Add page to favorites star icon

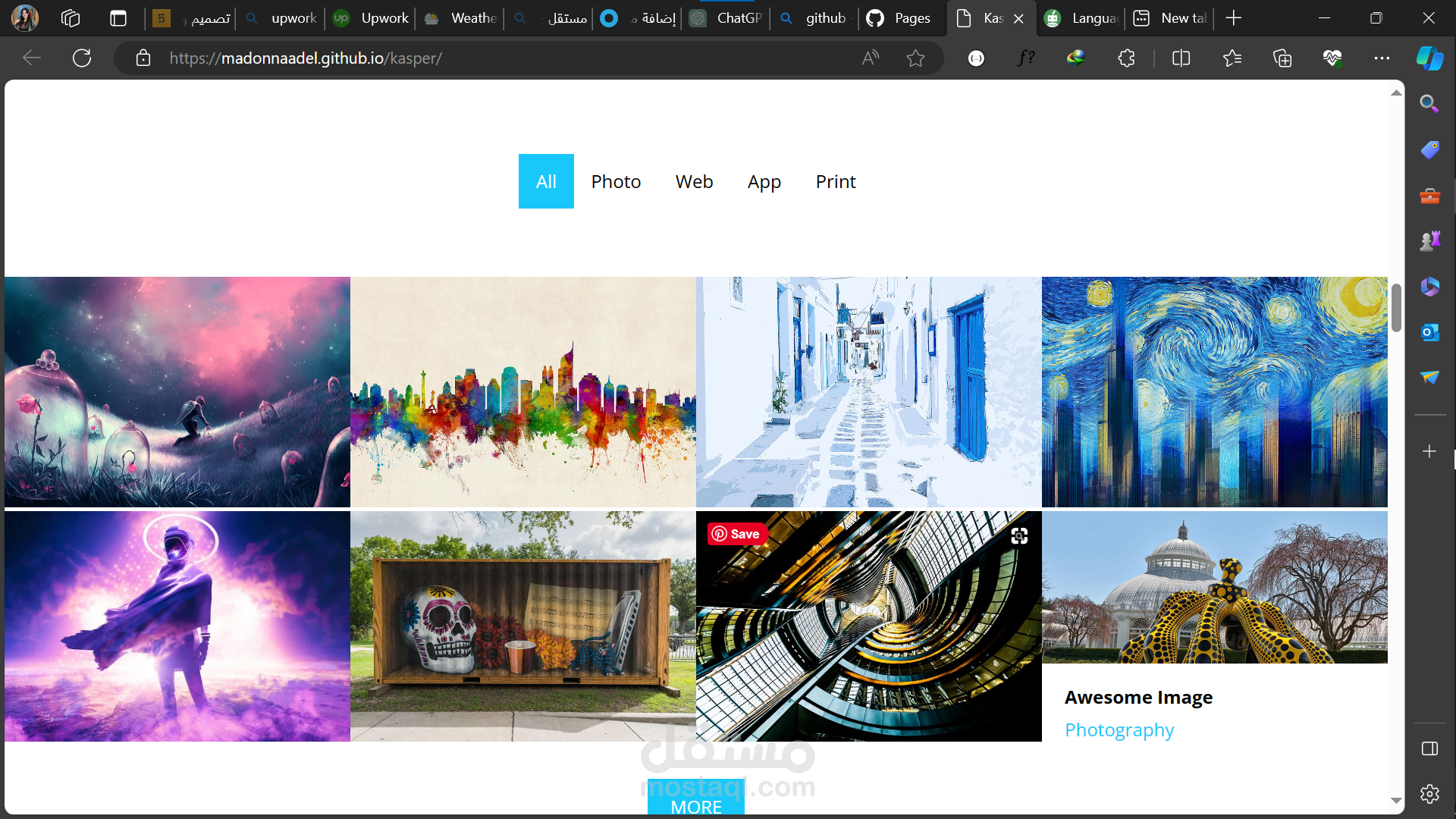[915, 58]
